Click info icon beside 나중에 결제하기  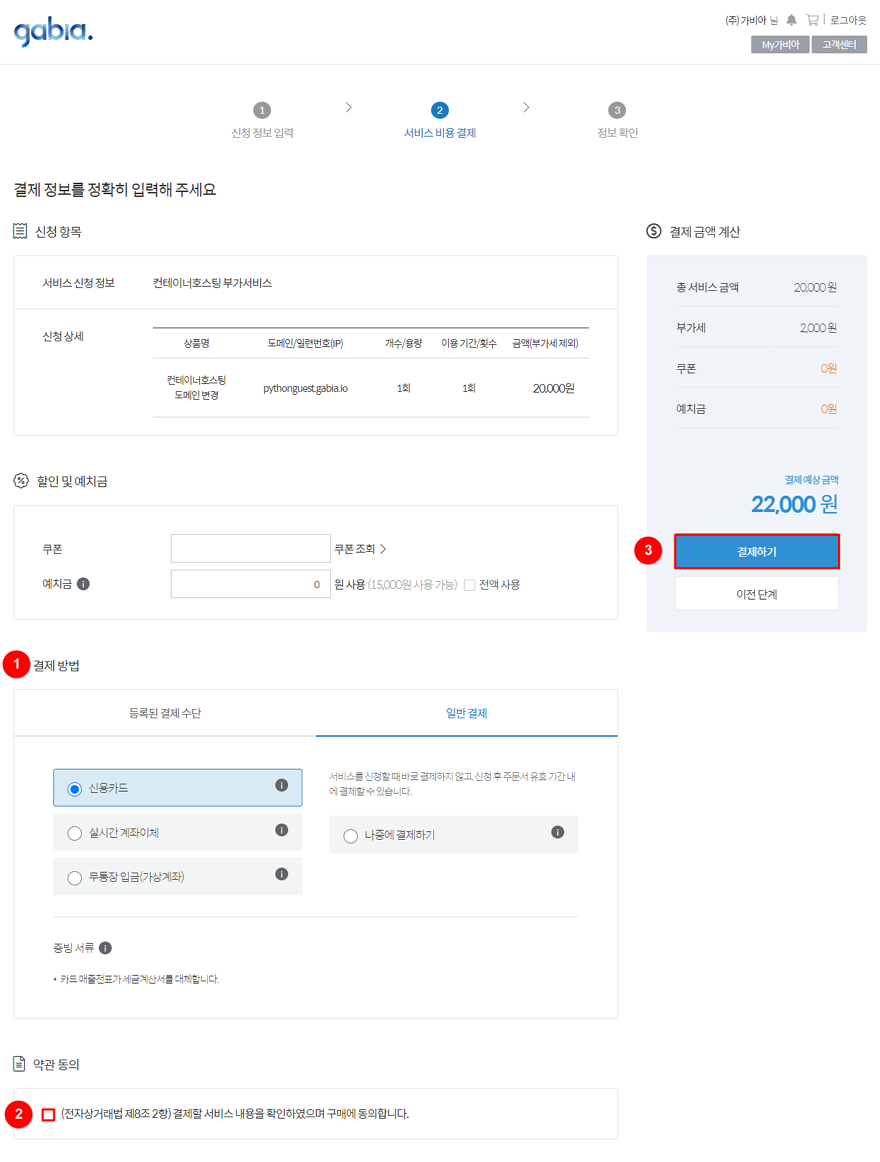click(x=557, y=832)
